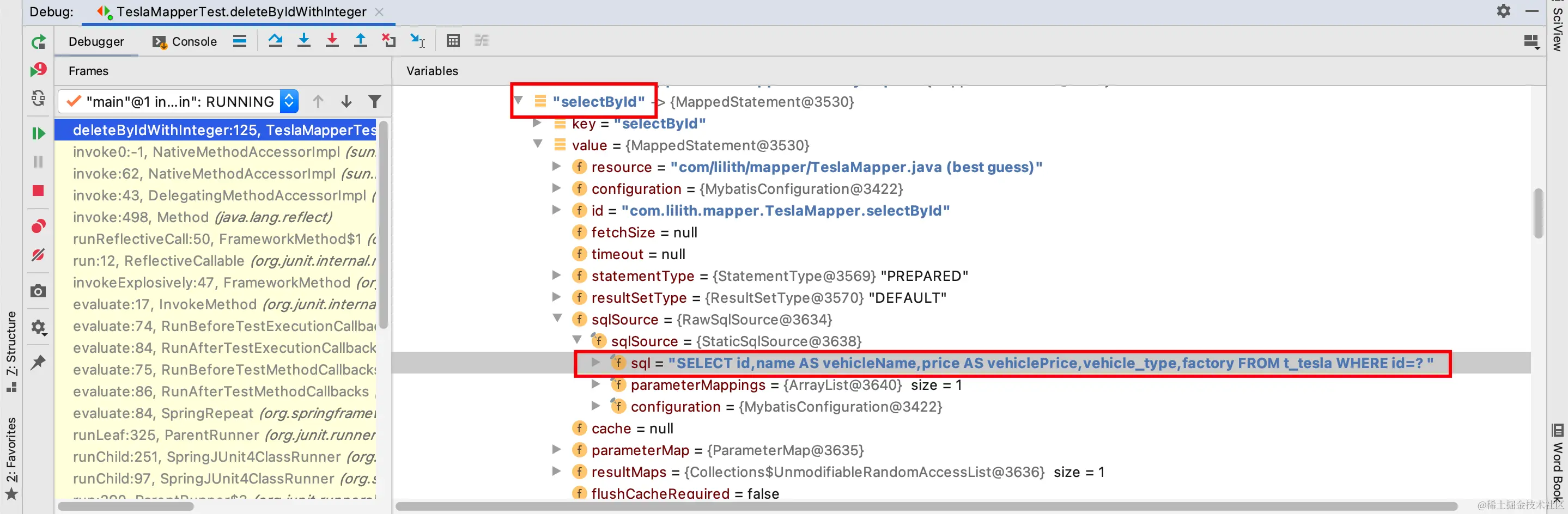Switch to the Debugger tab
Image resolution: width=1568 pixels, height=514 pixels.
(96, 41)
